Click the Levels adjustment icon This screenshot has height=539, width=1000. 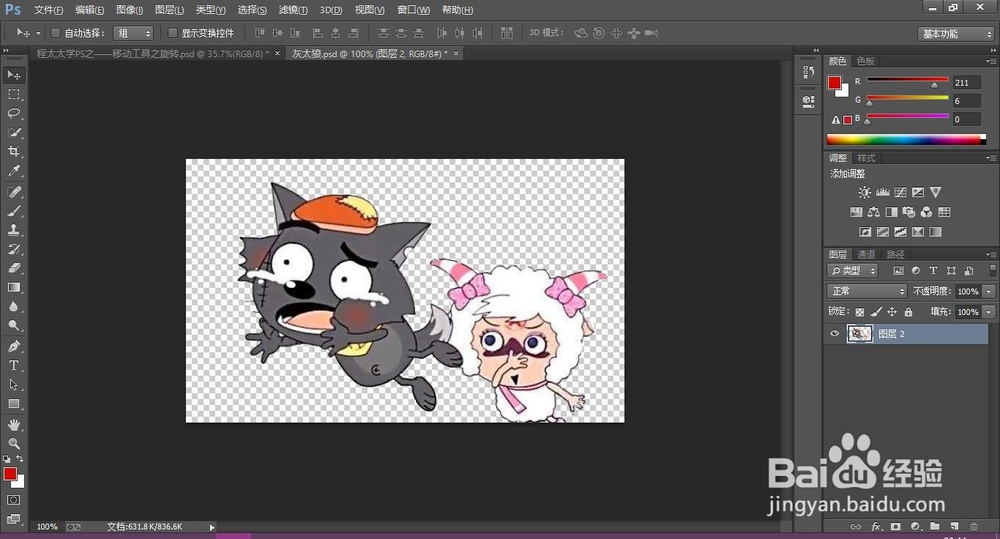click(x=883, y=192)
